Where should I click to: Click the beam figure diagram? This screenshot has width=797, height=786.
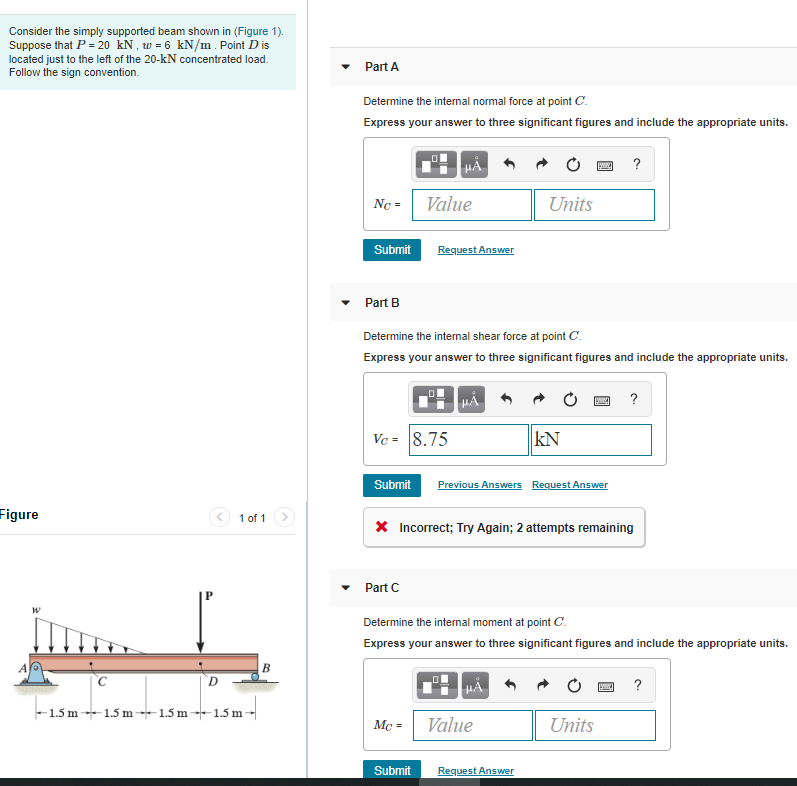click(x=146, y=656)
